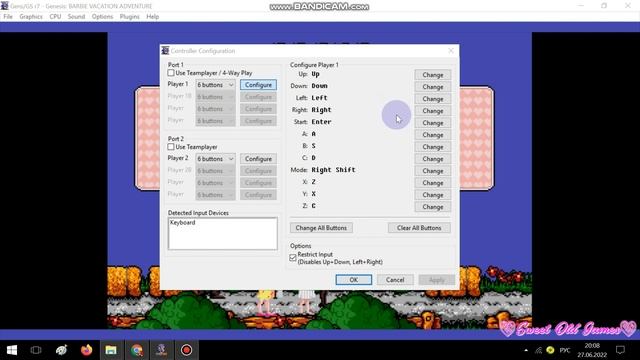Change the Start key binding

click(433, 123)
